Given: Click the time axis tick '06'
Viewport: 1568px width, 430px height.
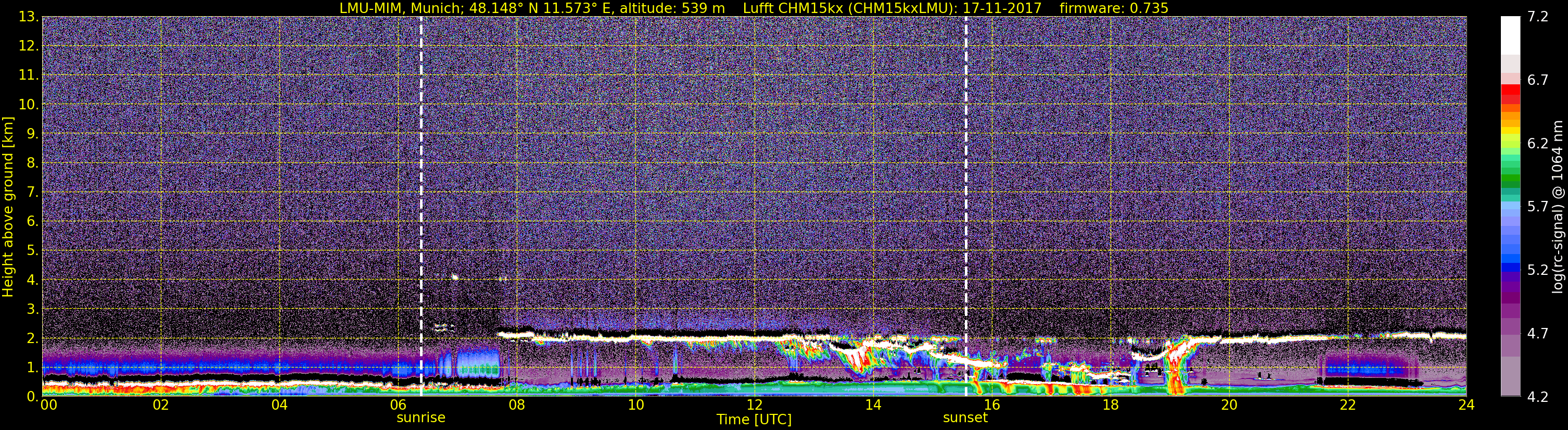Looking at the screenshot, I should coord(398,405).
